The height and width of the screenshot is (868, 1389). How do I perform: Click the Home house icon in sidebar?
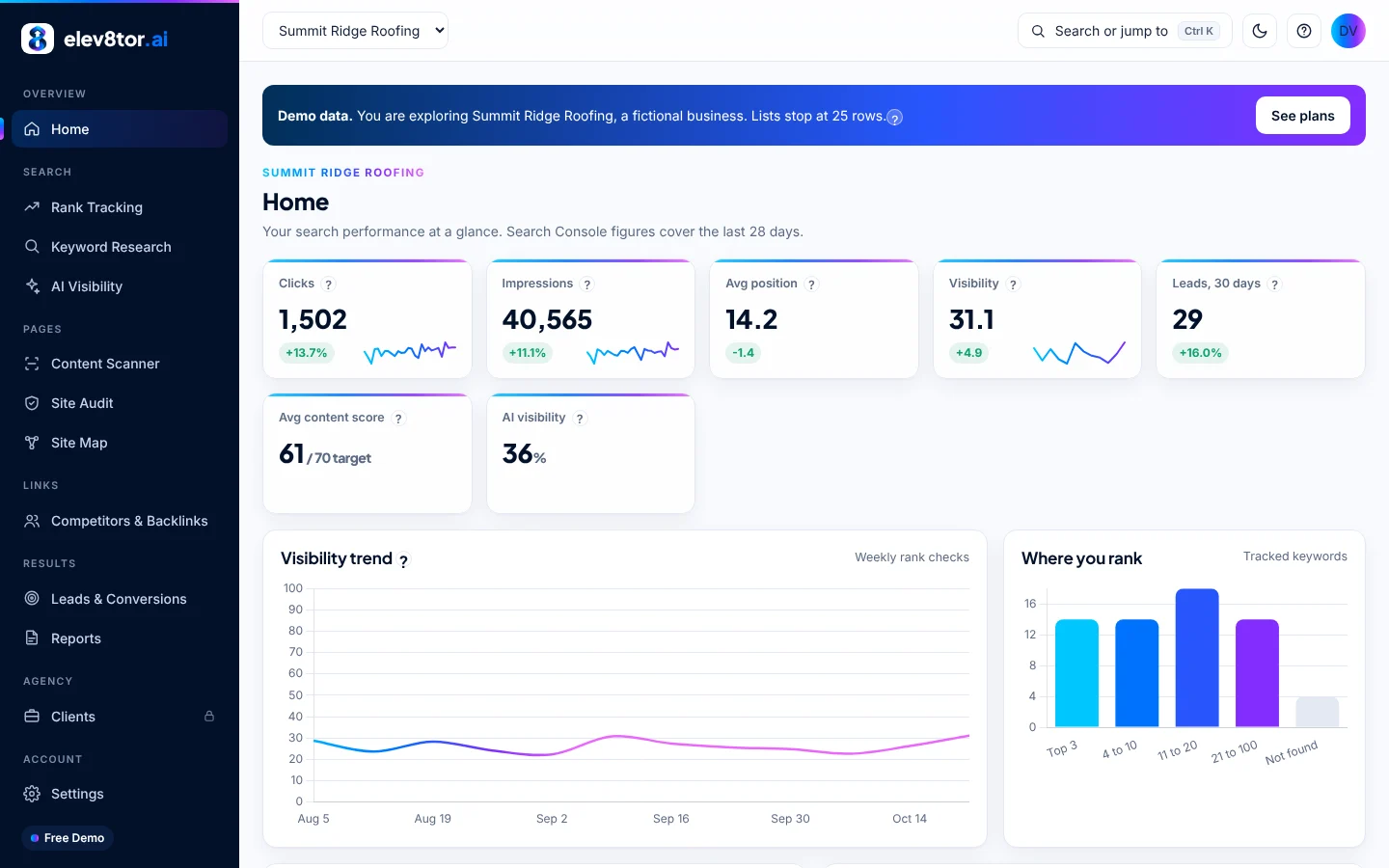click(x=32, y=129)
